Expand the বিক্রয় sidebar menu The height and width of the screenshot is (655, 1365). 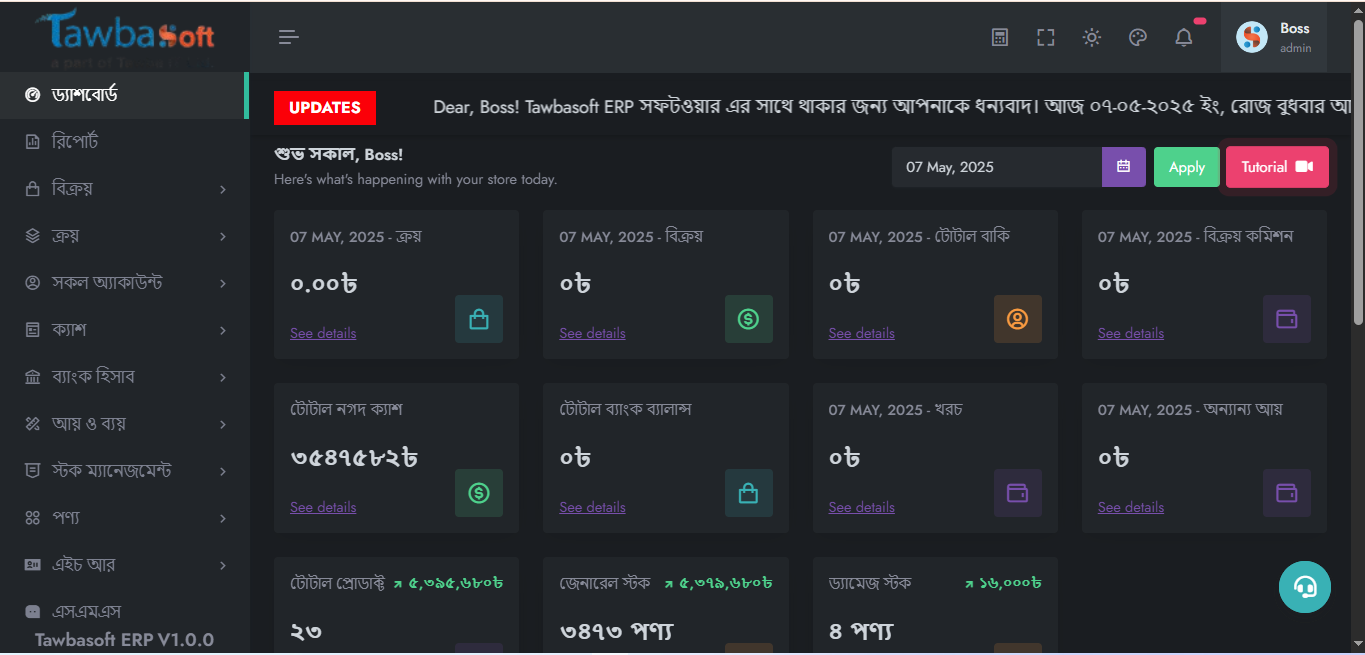point(124,189)
